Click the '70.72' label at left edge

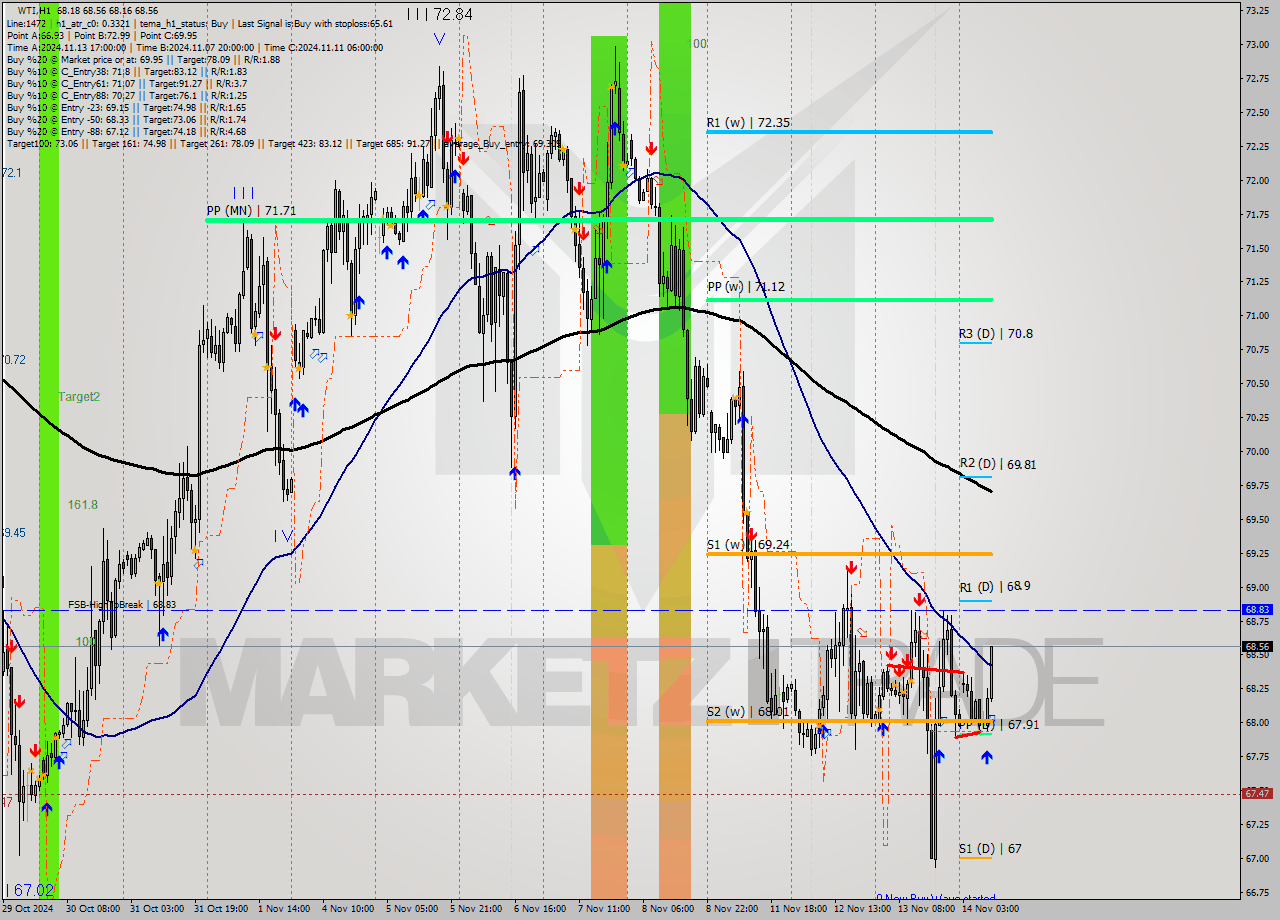coord(14,359)
